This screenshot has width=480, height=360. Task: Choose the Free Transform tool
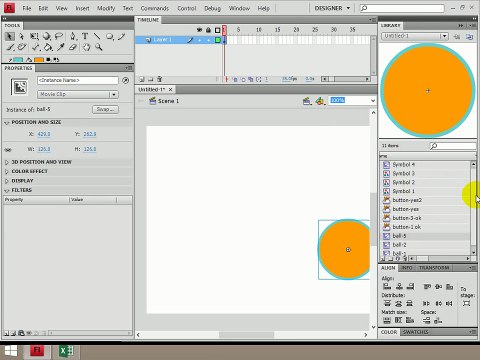pos(34,36)
